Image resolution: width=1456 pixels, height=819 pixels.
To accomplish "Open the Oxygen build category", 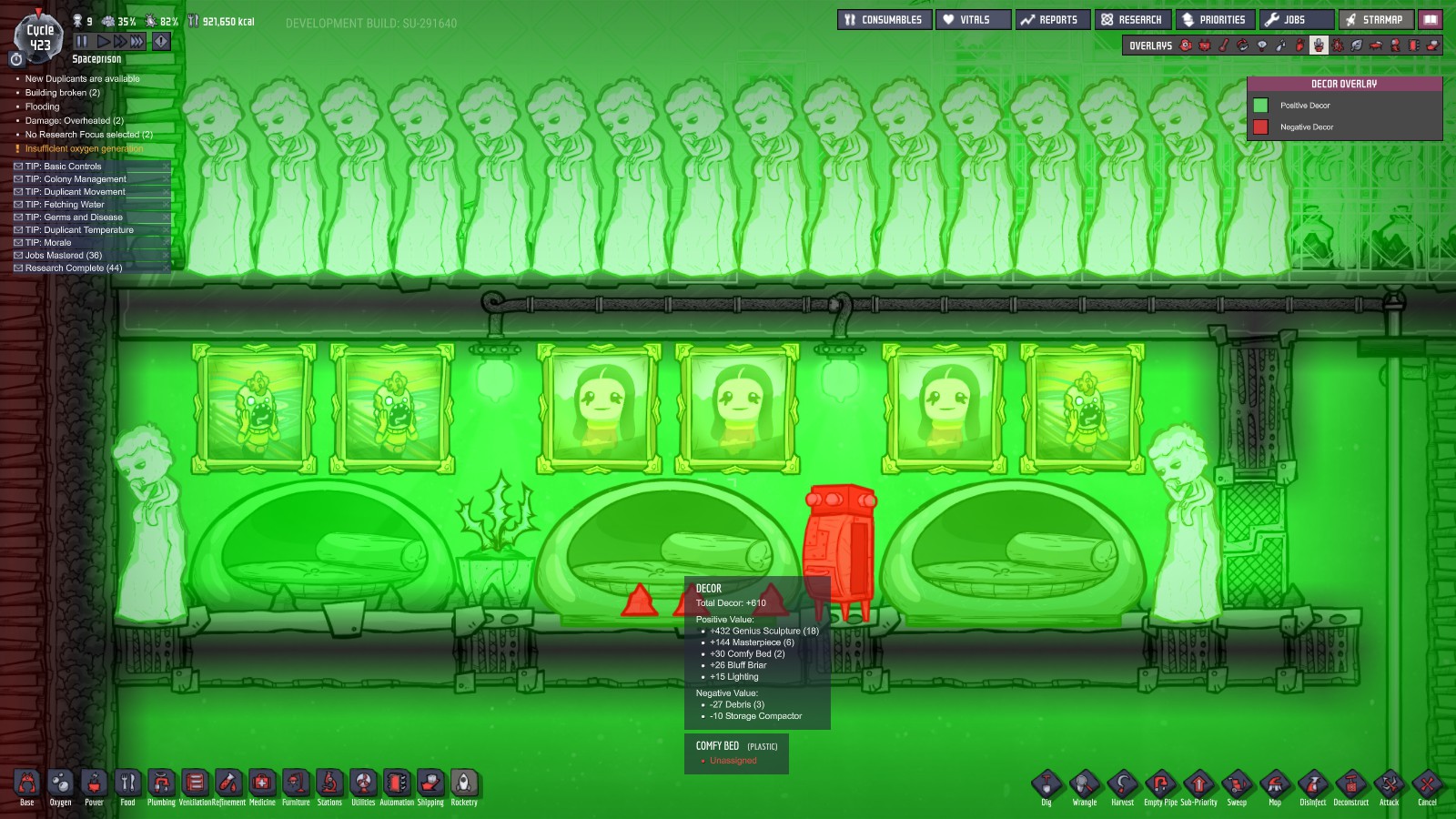I will [x=61, y=784].
